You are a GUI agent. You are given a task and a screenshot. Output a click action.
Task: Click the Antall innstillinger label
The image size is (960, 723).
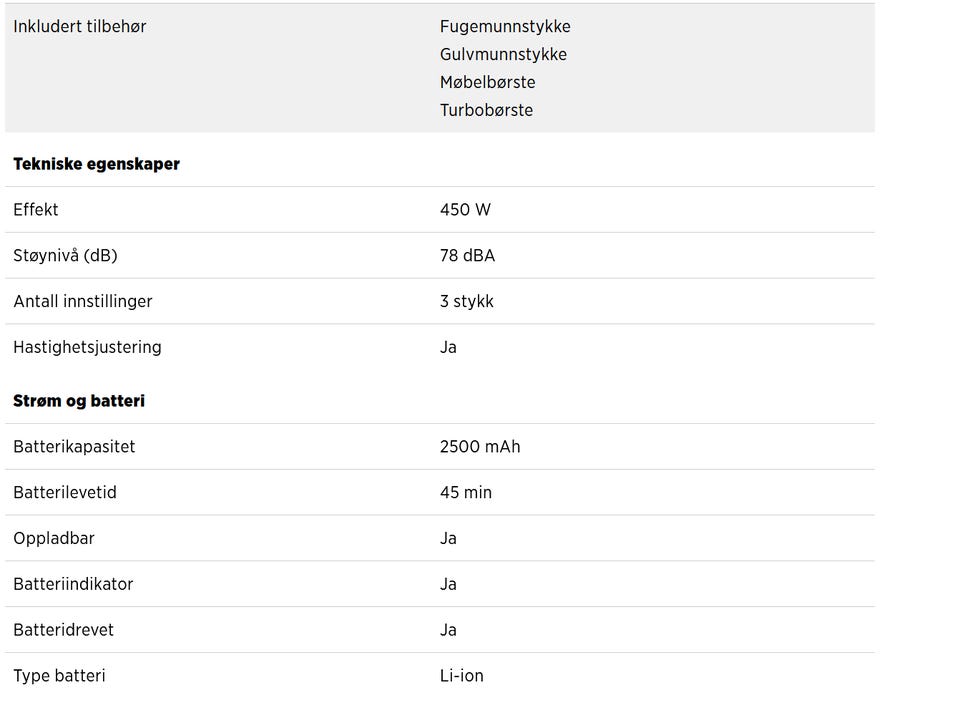coord(83,302)
